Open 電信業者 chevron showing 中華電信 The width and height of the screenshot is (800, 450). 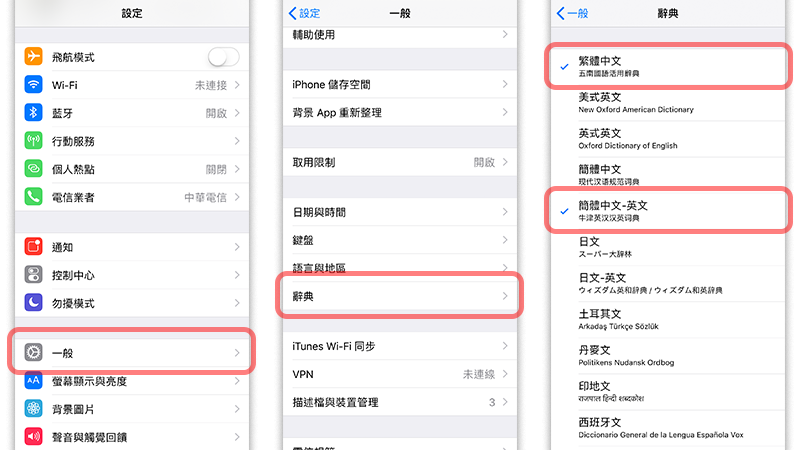(x=237, y=197)
